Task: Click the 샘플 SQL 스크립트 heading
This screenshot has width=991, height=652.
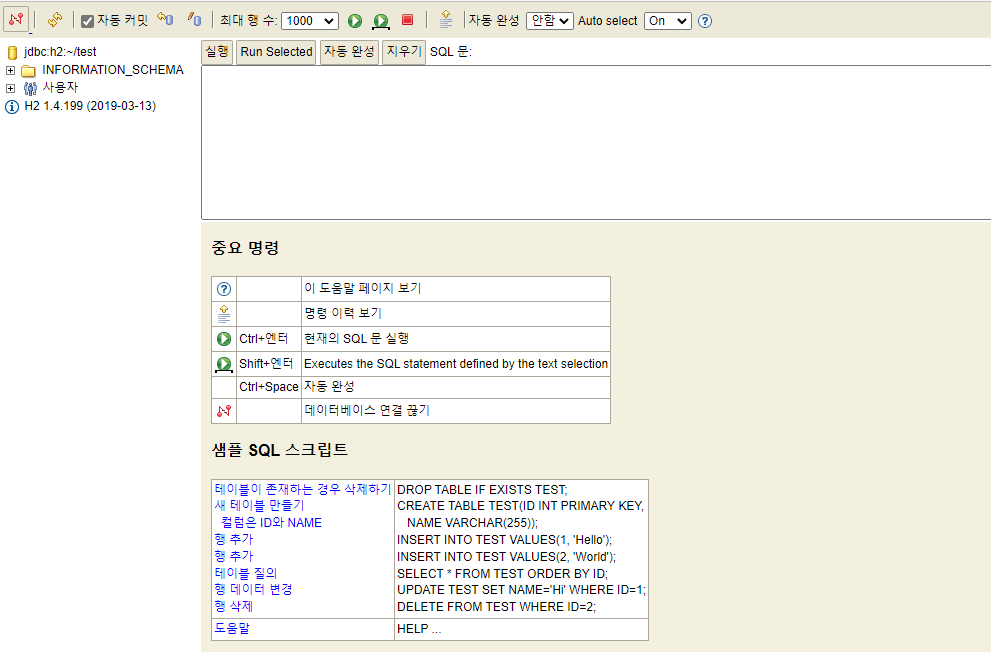Action: (x=279, y=450)
